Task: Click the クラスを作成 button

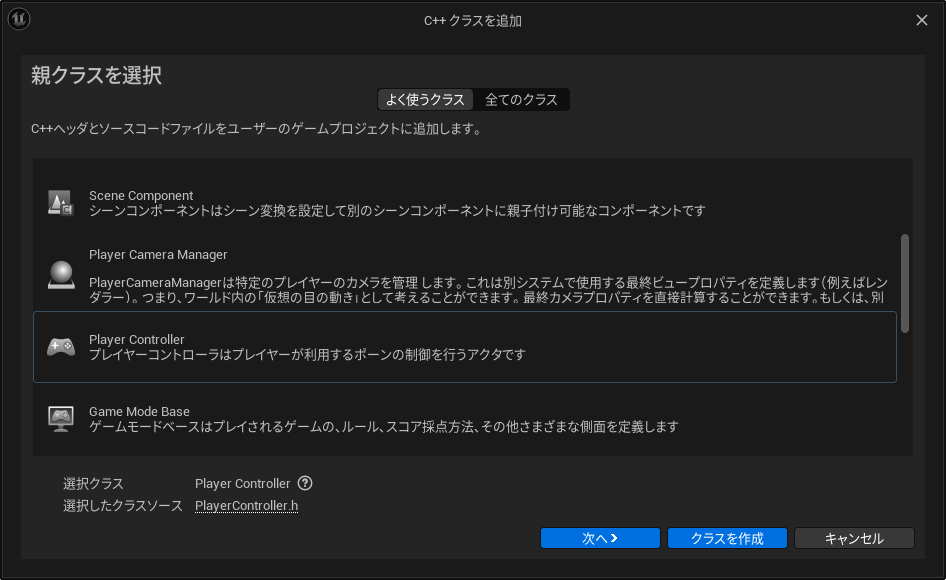Action: (727, 538)
